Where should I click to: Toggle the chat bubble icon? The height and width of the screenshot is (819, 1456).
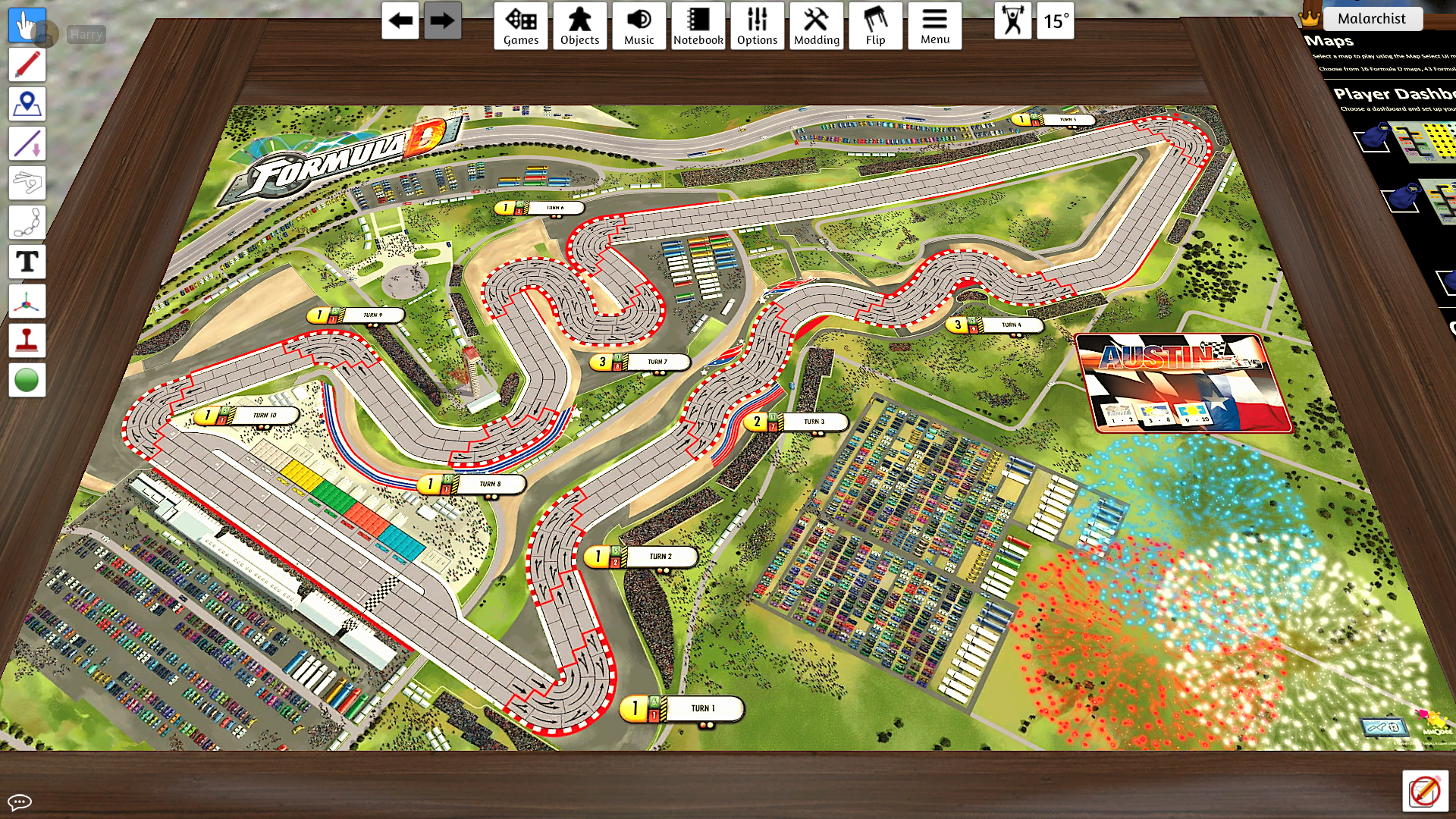tap(19, 802)
